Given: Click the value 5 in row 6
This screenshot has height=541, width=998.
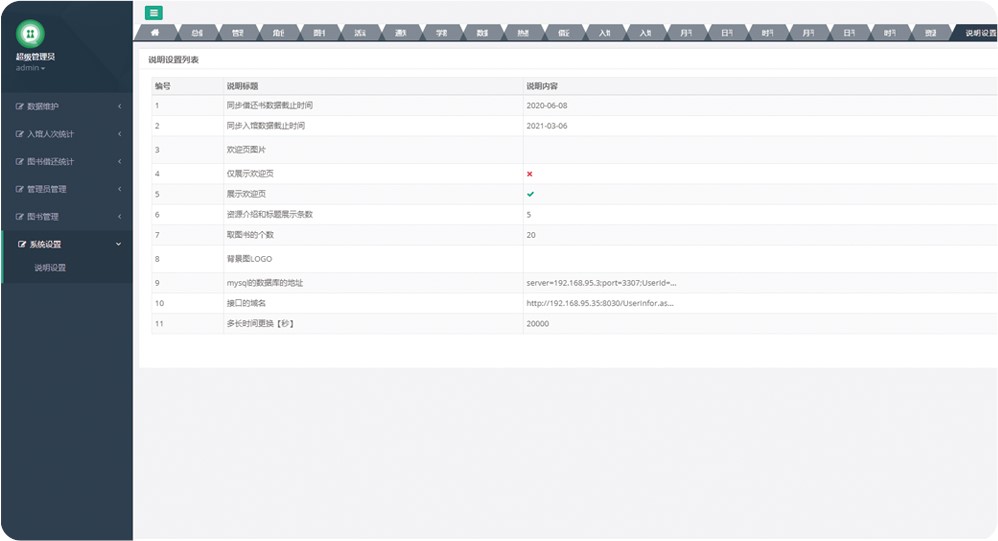Looking at the screenshot, I should tap(529, 214).
